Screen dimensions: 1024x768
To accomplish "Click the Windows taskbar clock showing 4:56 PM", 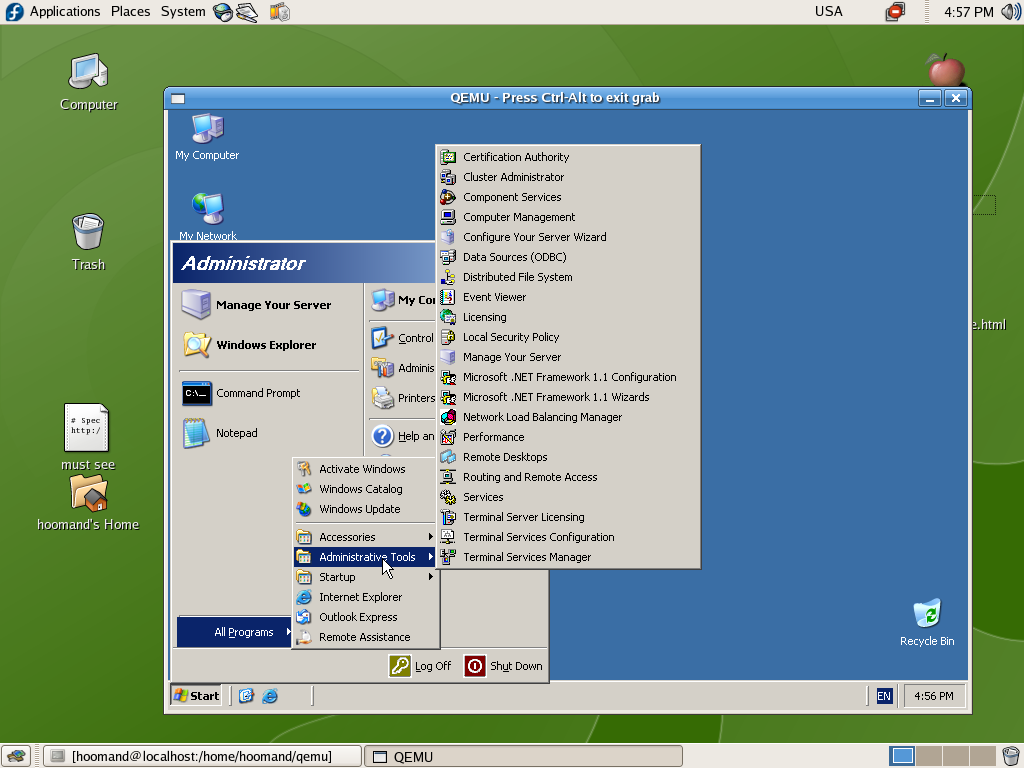I will [x=933, y=696].
